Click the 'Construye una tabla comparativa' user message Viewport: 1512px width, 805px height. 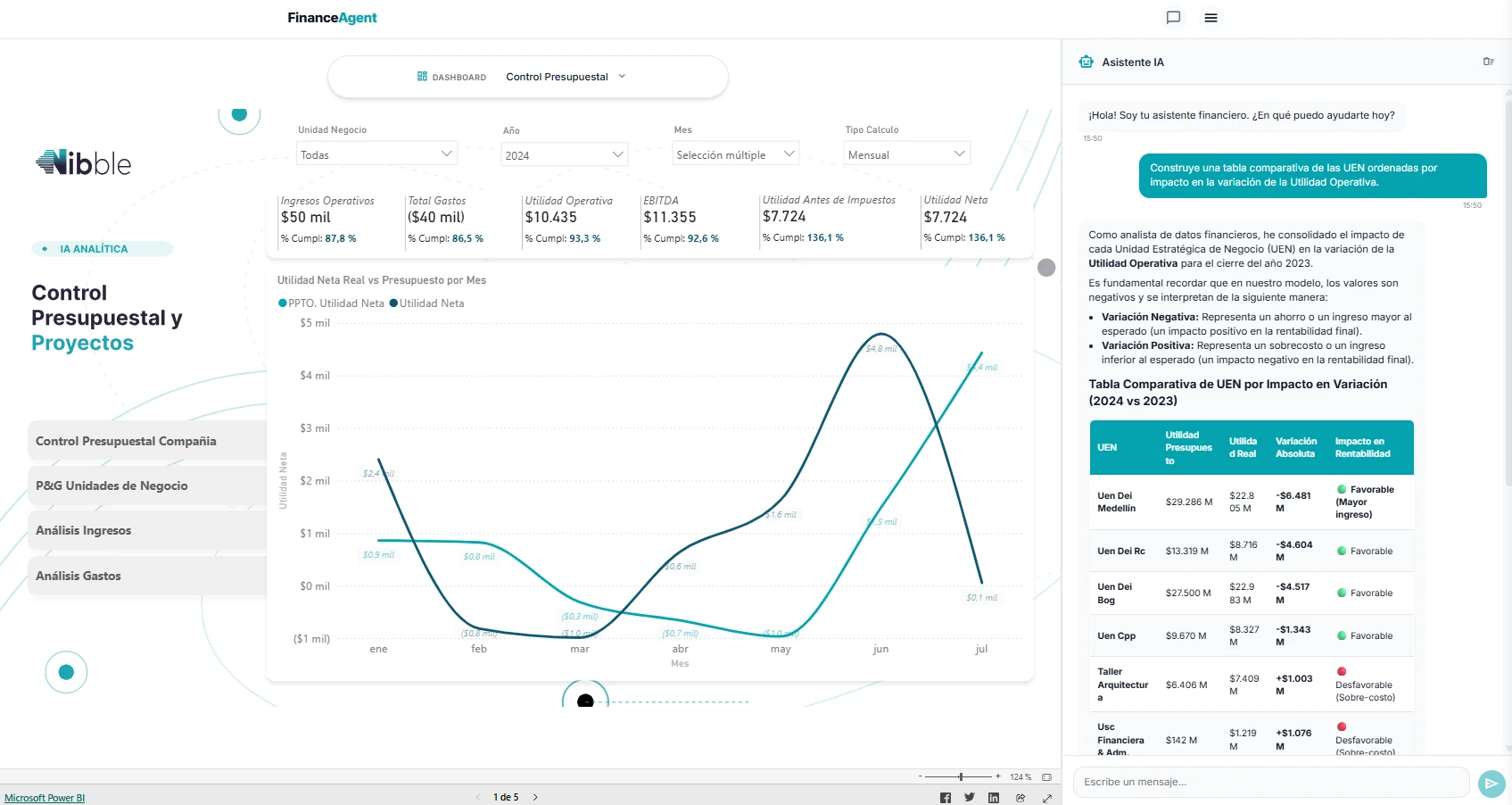(x=1313, y=175)
